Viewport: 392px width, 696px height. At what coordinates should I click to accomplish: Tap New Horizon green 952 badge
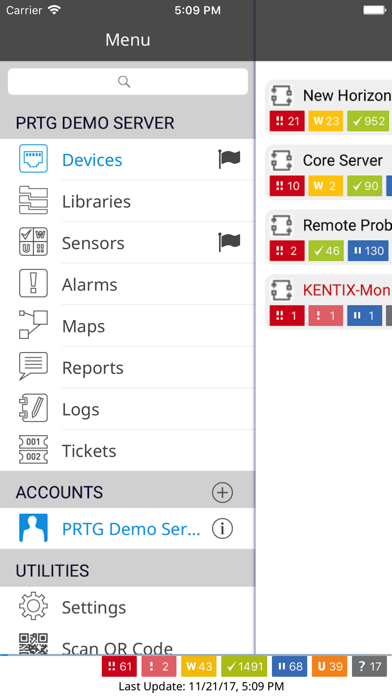click(368, 121)
